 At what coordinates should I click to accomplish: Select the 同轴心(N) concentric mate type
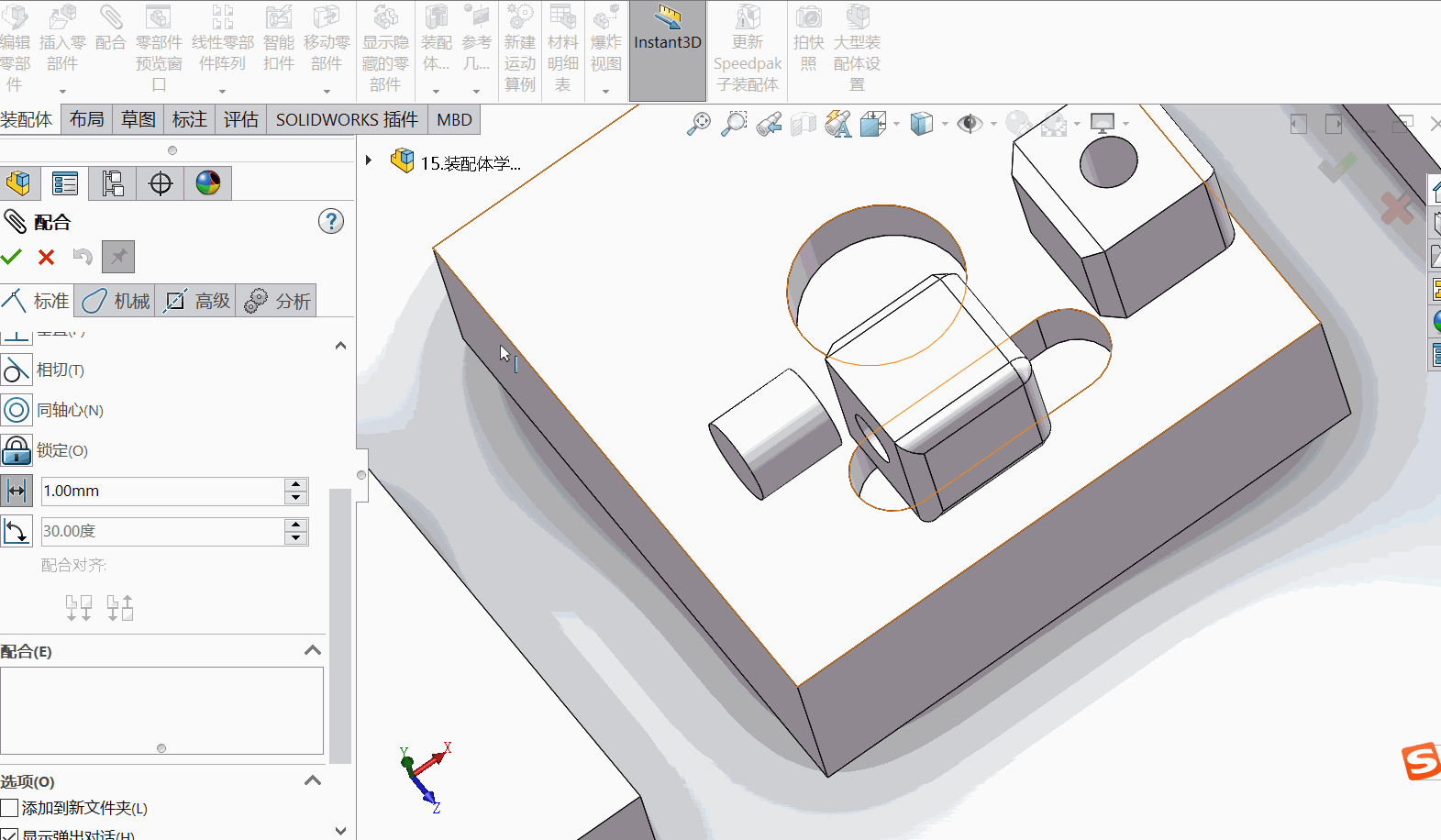point(53,410)
